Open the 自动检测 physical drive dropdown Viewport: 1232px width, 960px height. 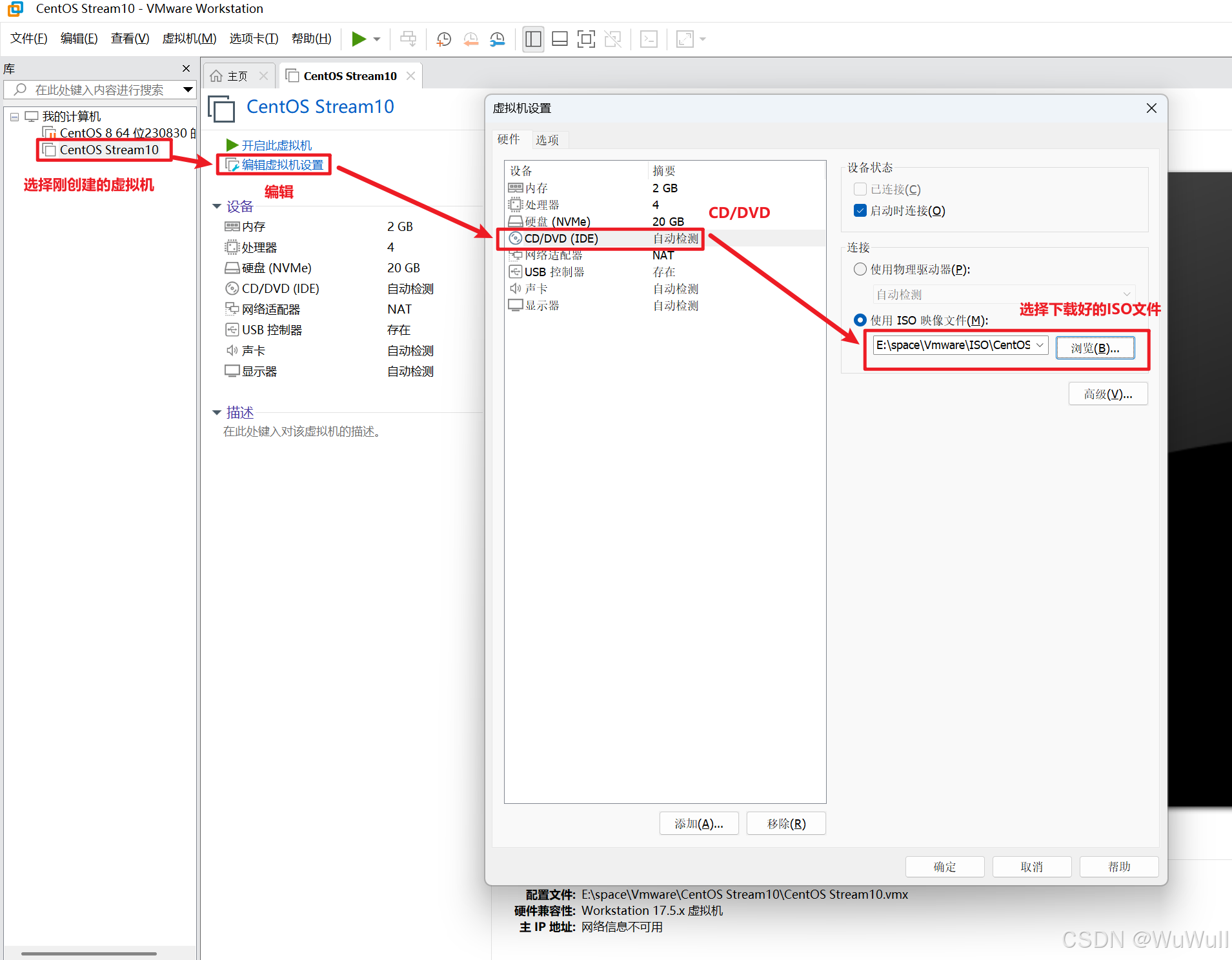coord(1003,294)
